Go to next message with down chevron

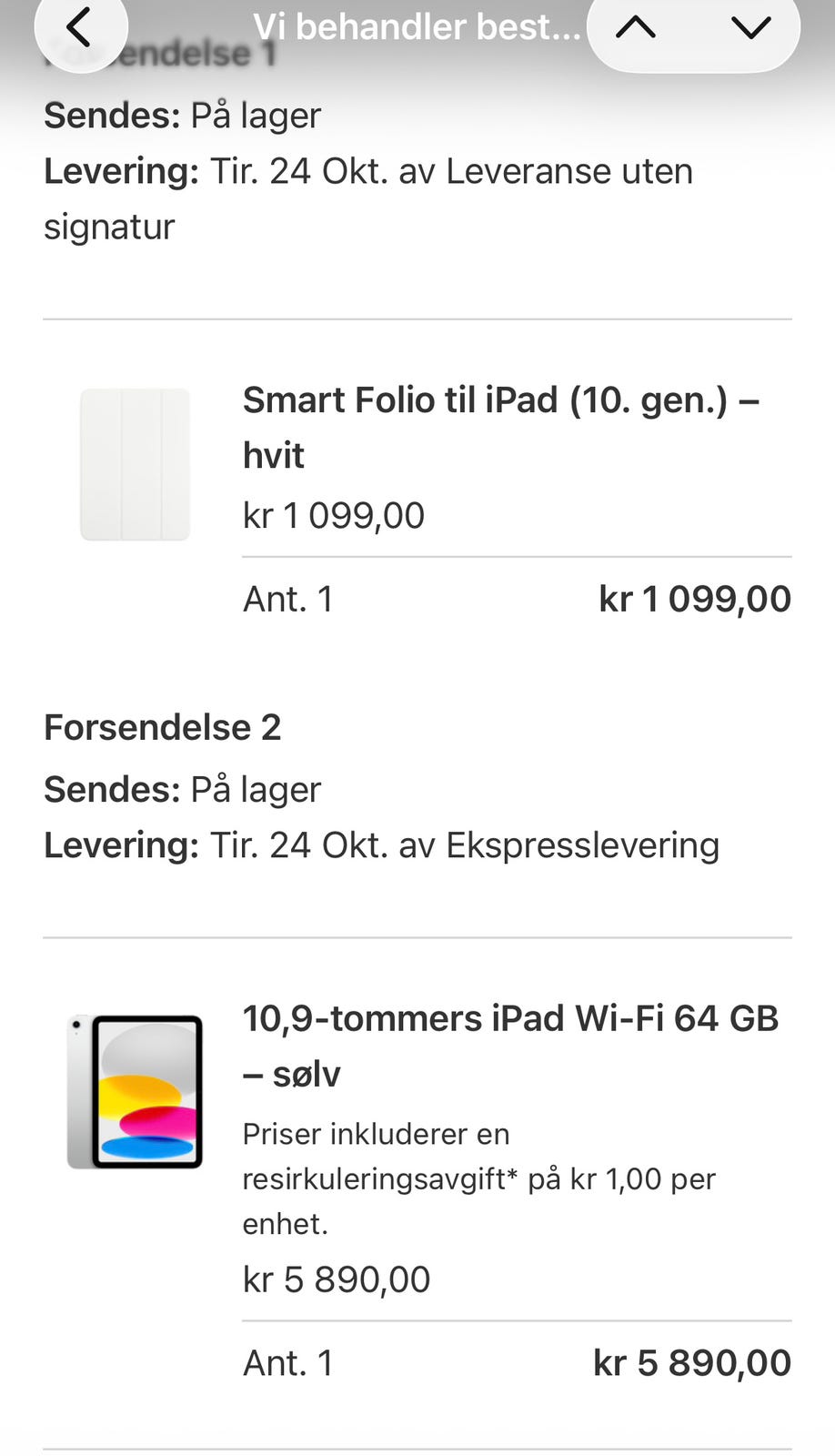pyautogui.click(x=750, y=27)
